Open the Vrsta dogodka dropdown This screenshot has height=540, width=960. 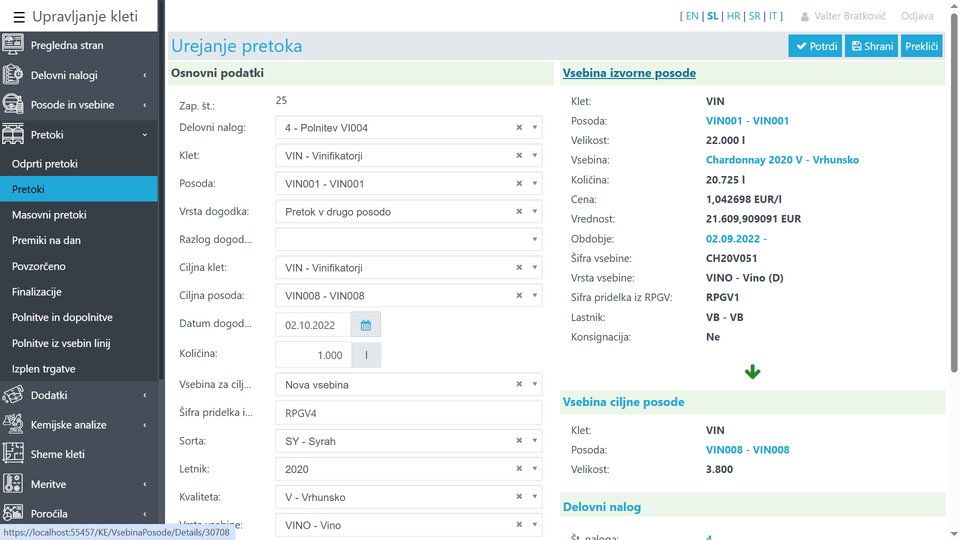point(535,212)
